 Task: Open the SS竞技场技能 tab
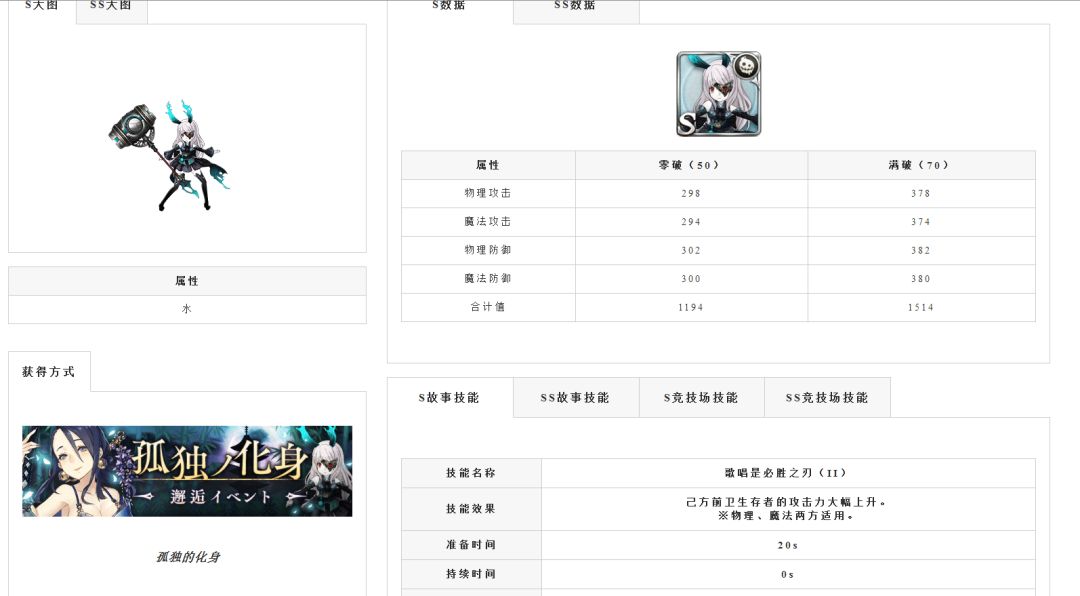pos(827,398)
